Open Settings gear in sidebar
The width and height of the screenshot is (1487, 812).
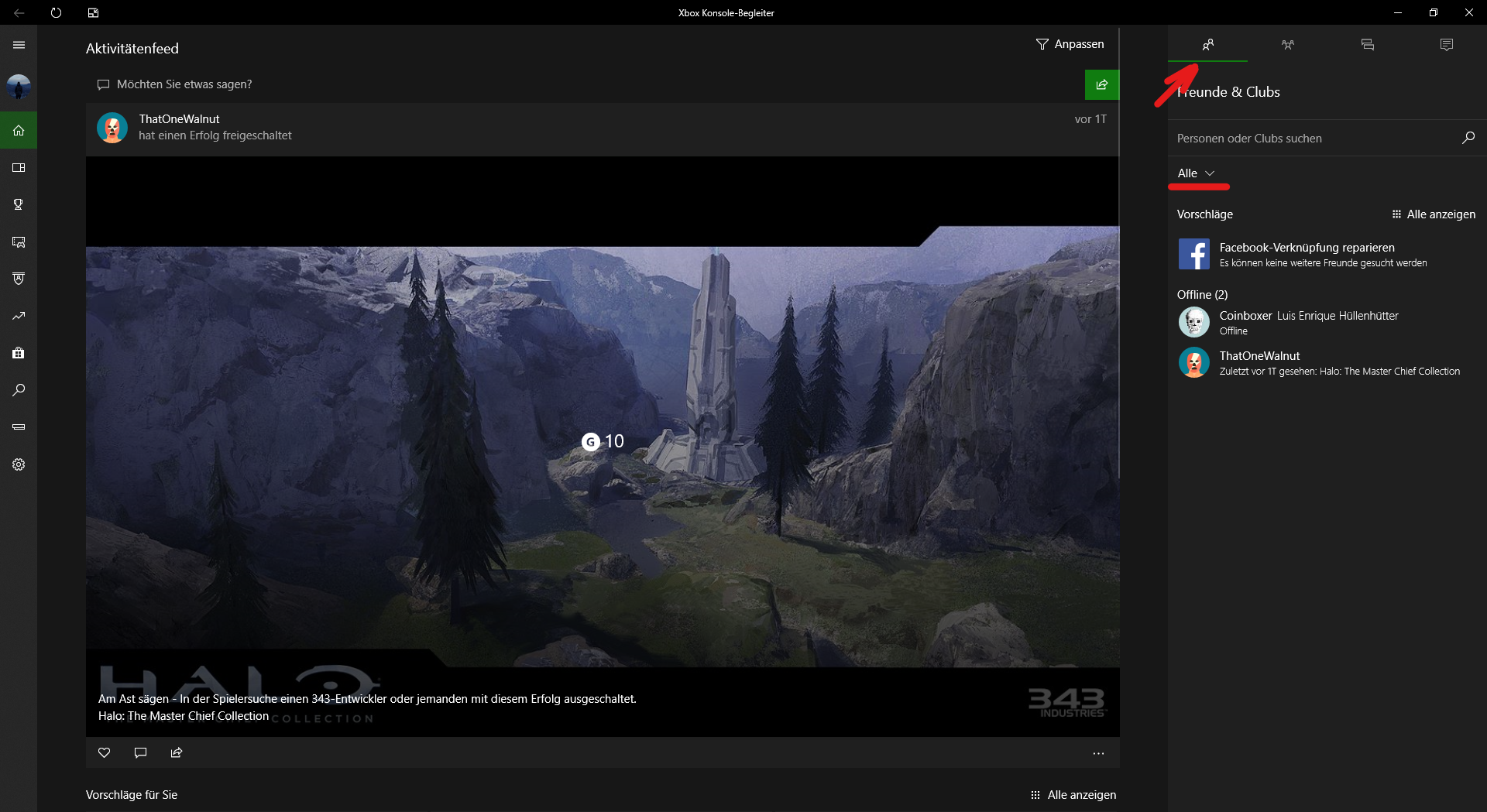(19, 464)
